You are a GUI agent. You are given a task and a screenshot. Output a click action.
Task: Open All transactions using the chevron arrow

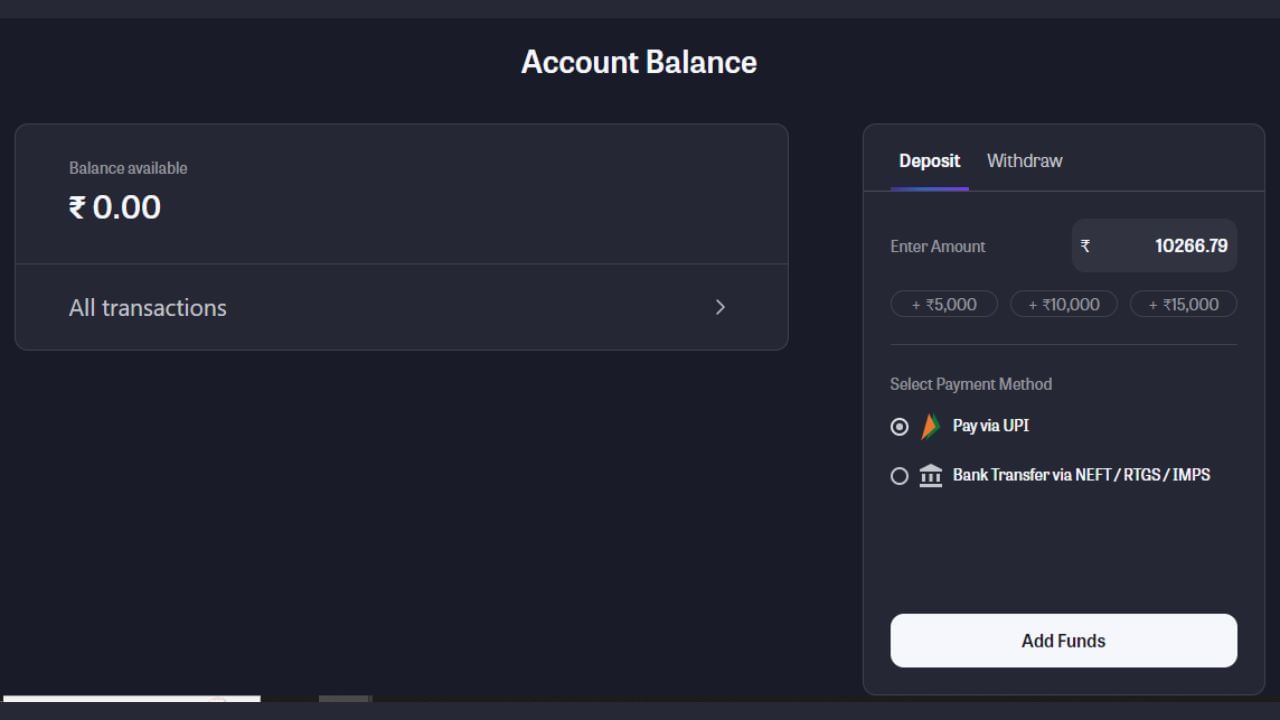coord(720,307)
